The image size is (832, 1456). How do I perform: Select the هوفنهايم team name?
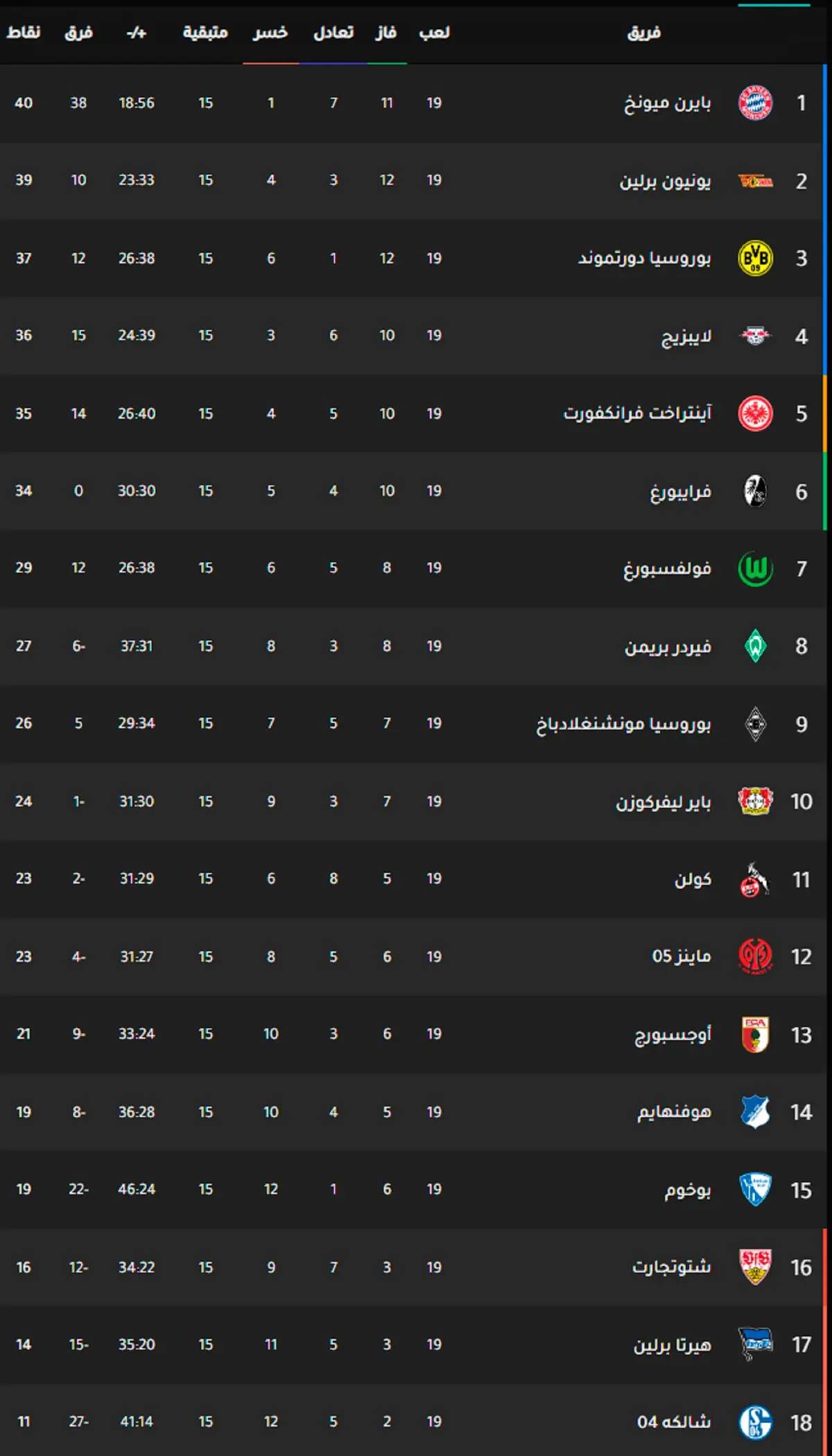click(674, 1112)
